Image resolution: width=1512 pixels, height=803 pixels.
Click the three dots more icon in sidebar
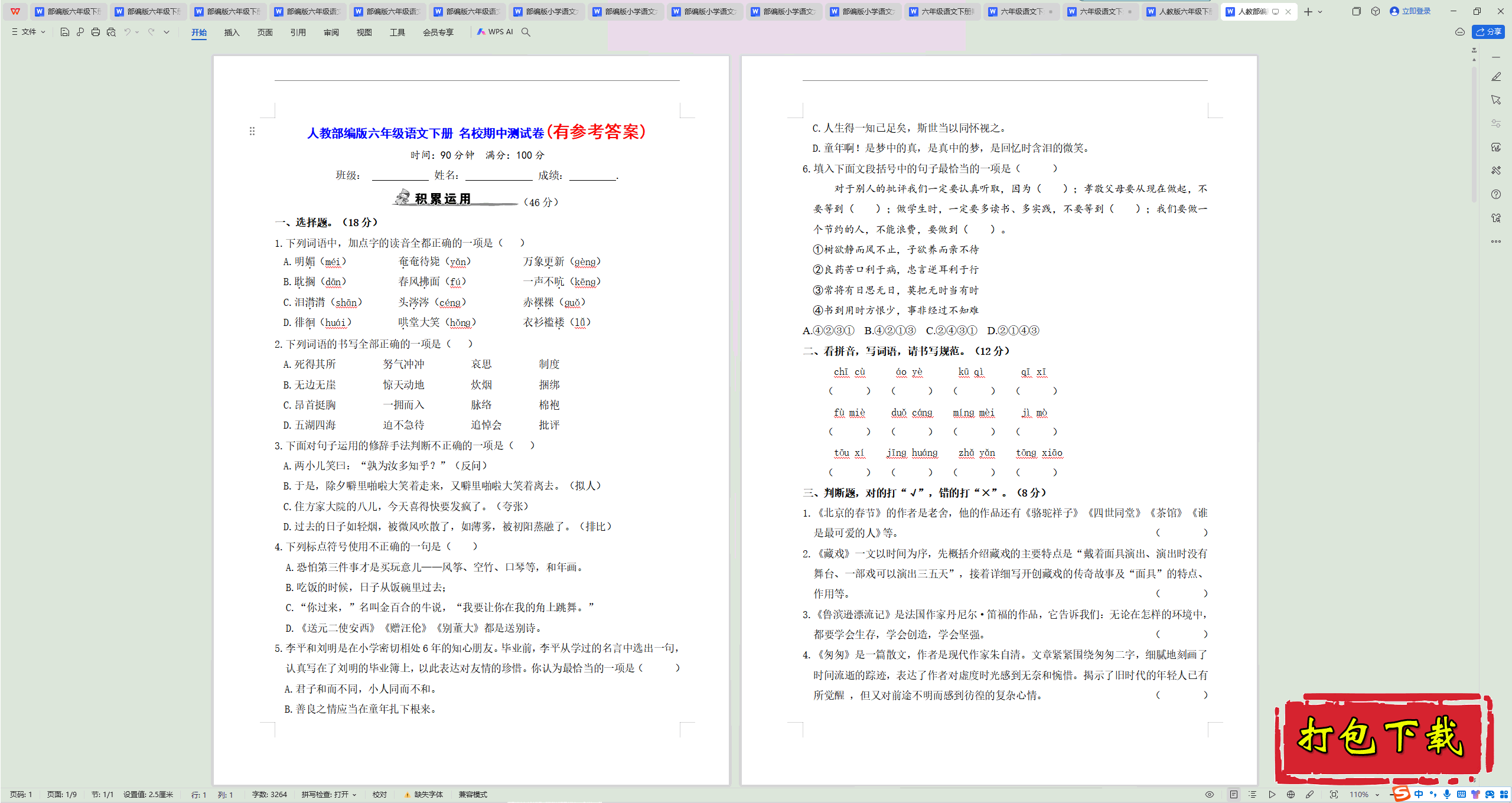pos(1496,241)
